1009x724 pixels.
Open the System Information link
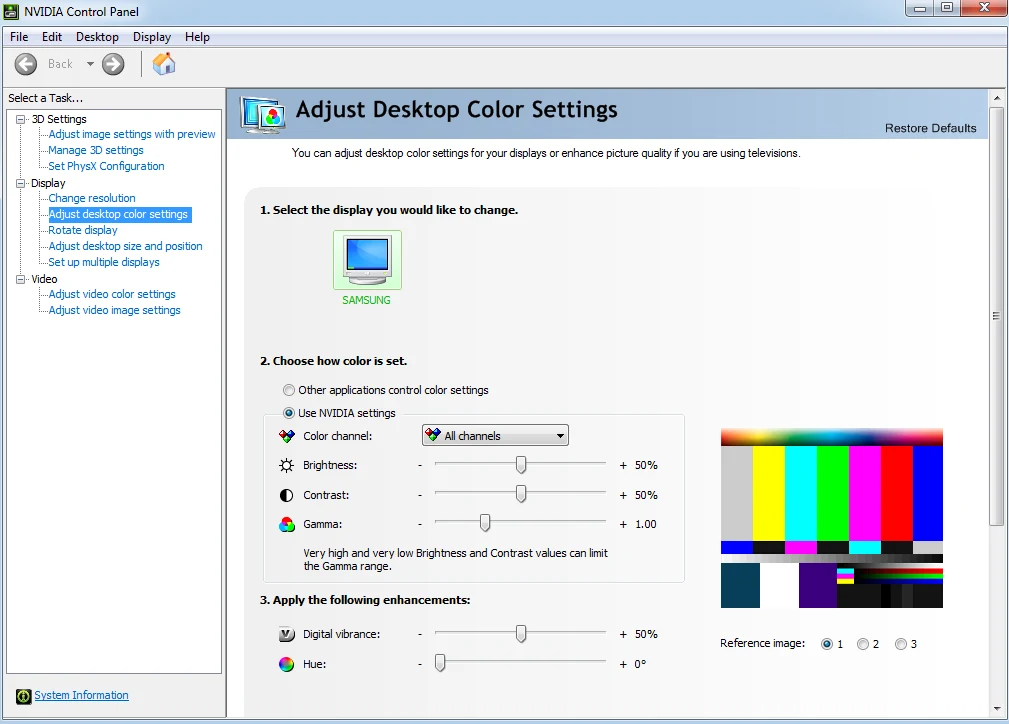tap(81, 695)
